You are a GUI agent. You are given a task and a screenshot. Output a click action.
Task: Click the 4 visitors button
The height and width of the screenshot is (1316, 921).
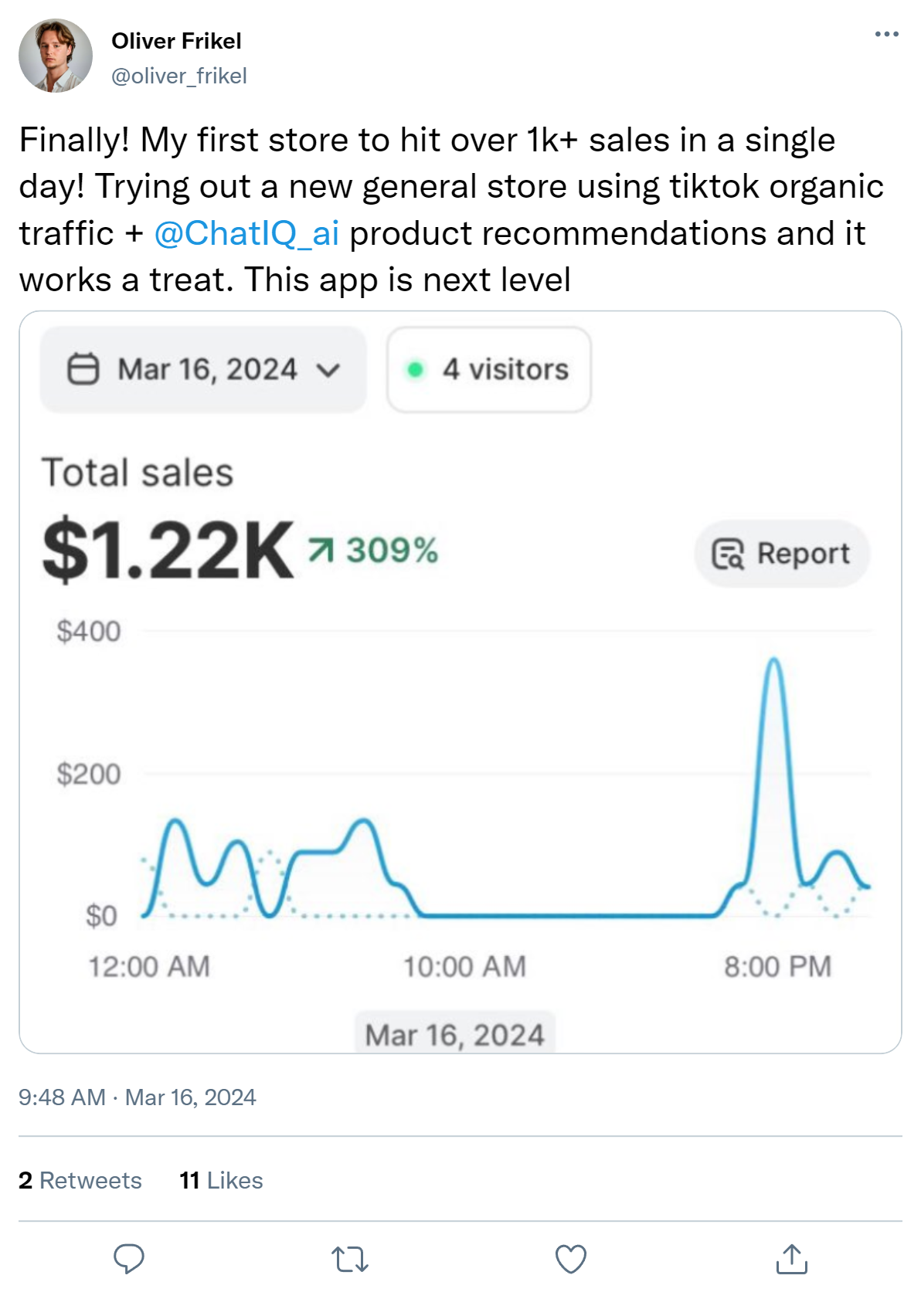pos(489,370)
